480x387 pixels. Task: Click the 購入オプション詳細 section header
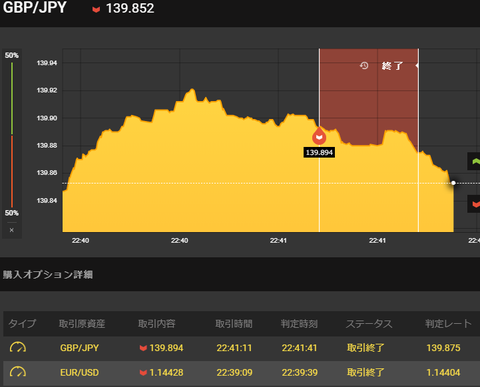48,275
